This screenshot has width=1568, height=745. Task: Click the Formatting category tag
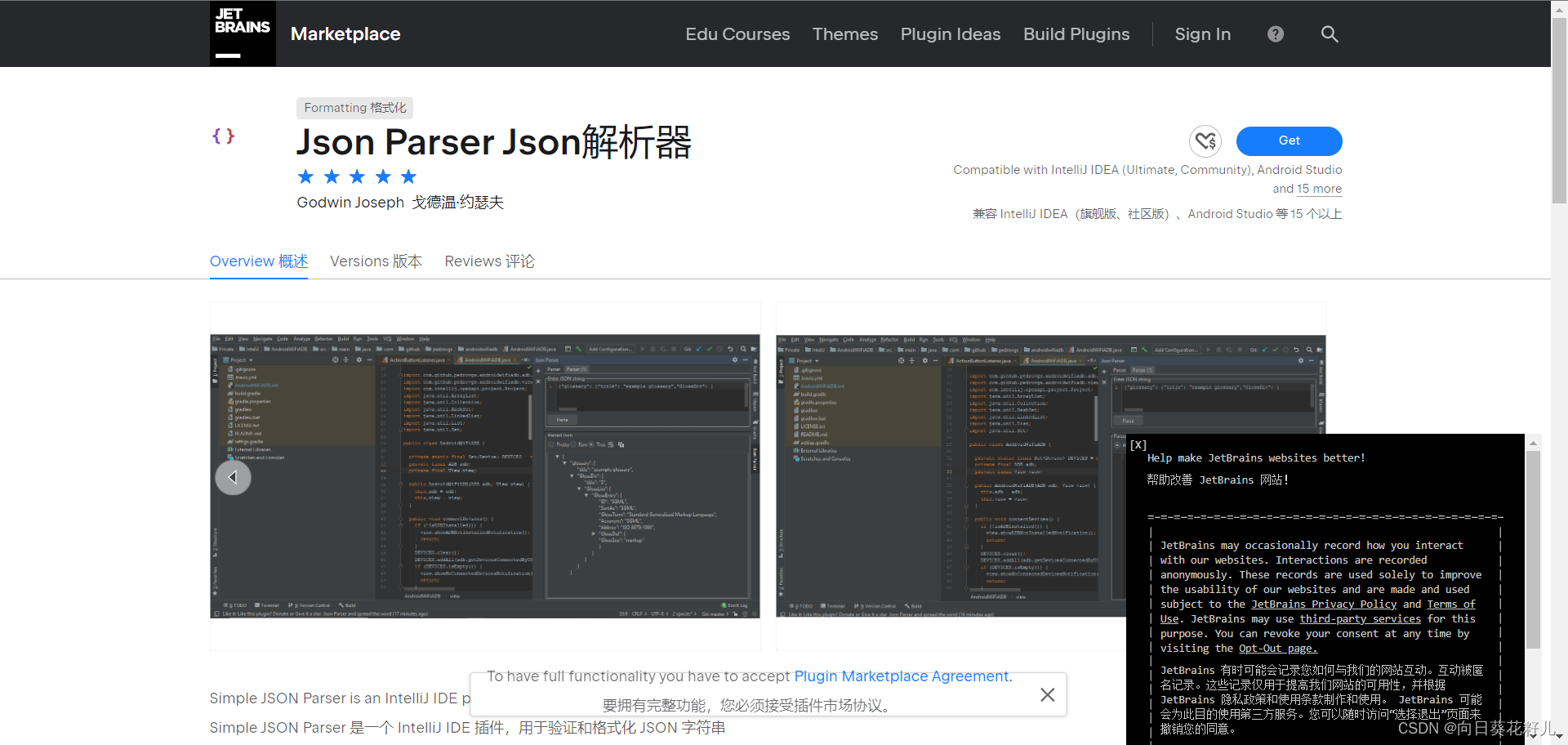tap(354, 108)
